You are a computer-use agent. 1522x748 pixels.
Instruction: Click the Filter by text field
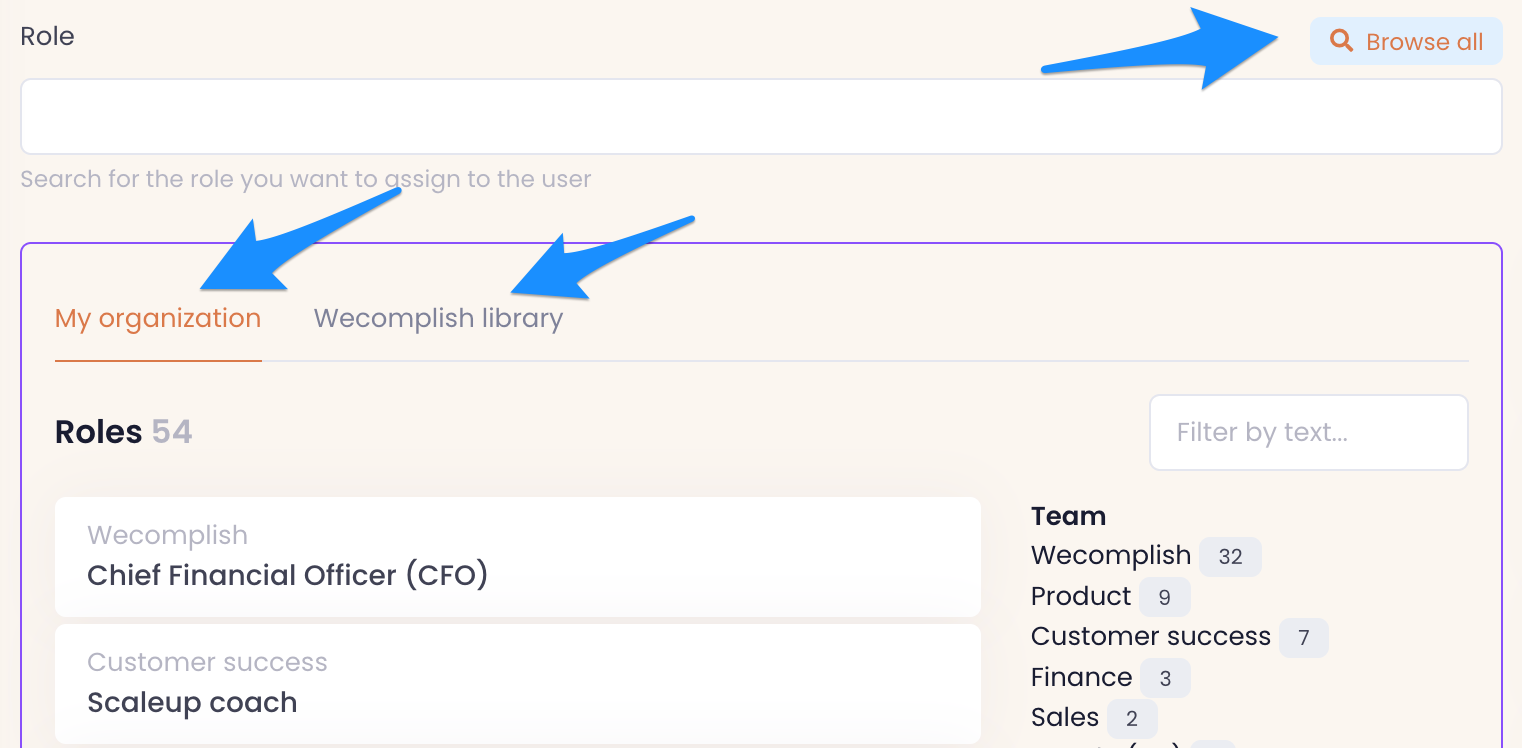point(1308,432)
